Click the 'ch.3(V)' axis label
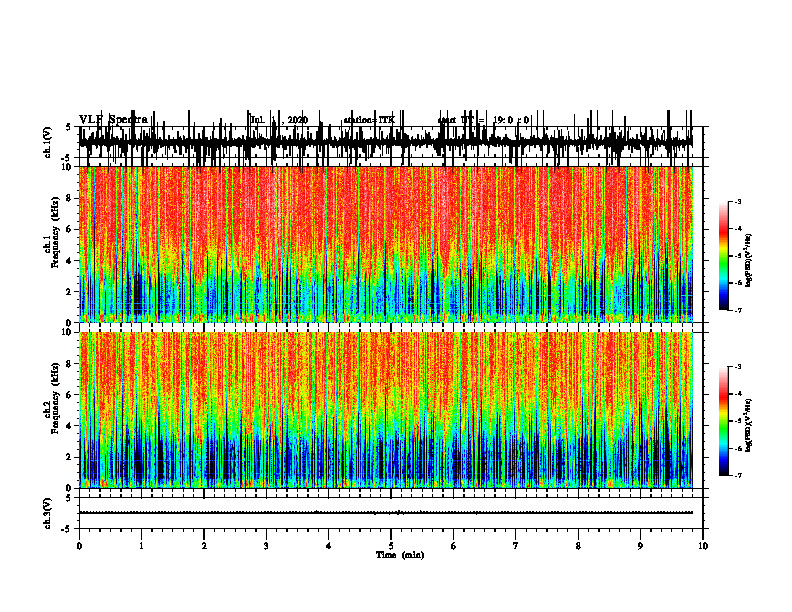 click(x=48, y=513)
